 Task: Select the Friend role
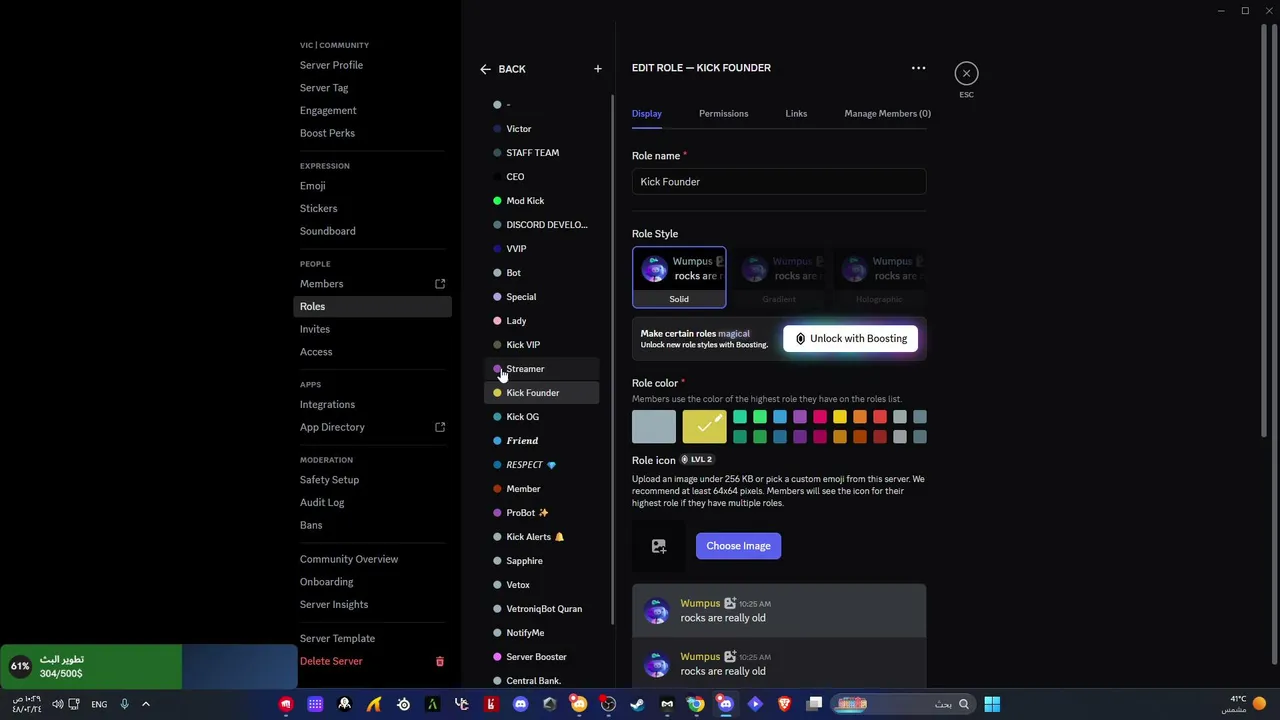point(542,441)
